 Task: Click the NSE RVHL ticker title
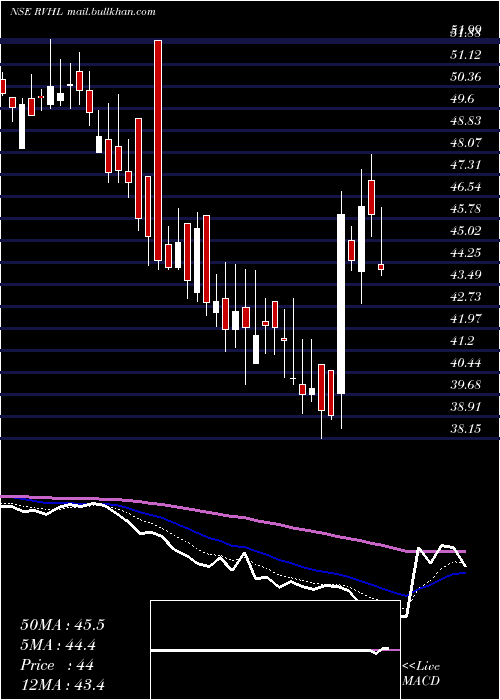(36, 12)
